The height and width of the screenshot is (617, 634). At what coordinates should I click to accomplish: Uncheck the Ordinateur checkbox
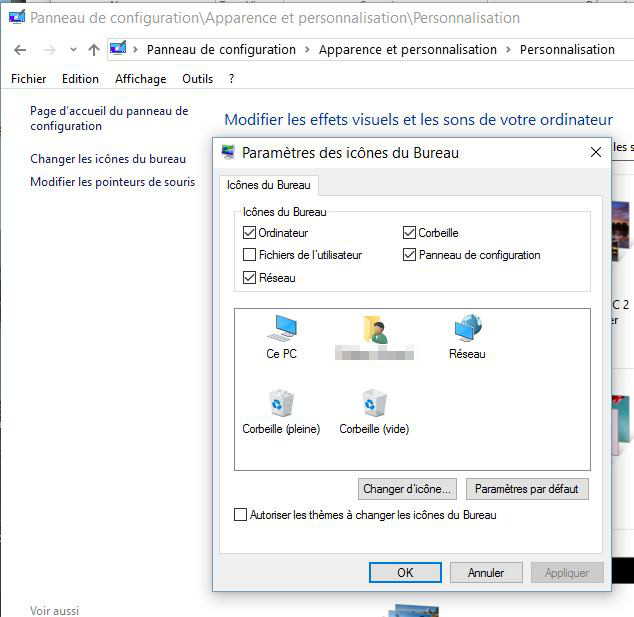tap(249, 232)
